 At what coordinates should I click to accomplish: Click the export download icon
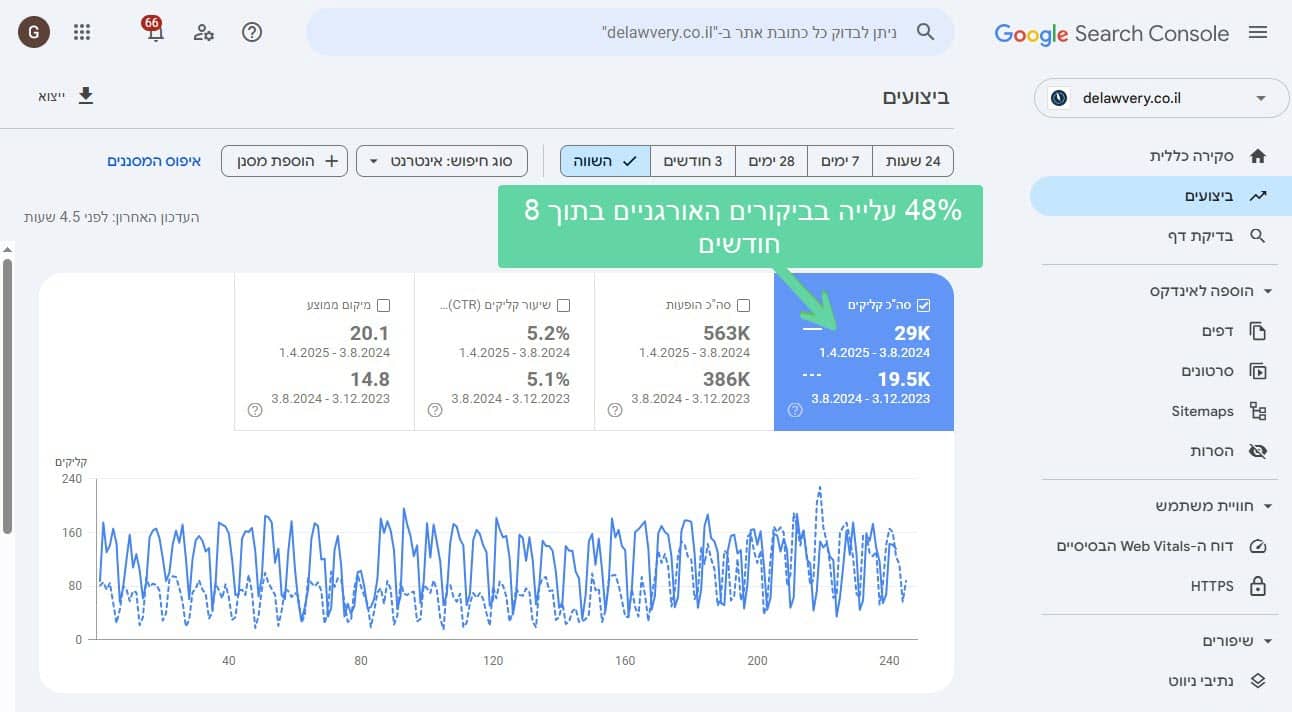pos(86,96)
